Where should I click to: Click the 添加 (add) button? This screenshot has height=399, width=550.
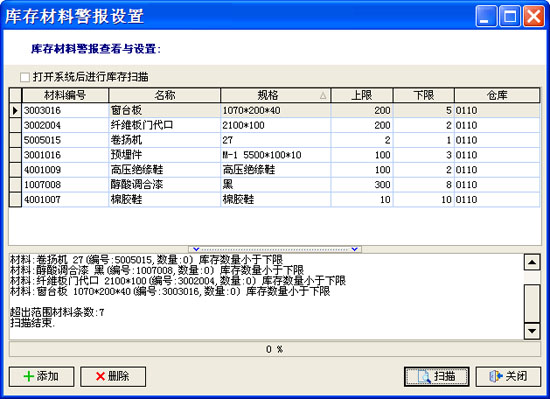(x=41, y=377)
